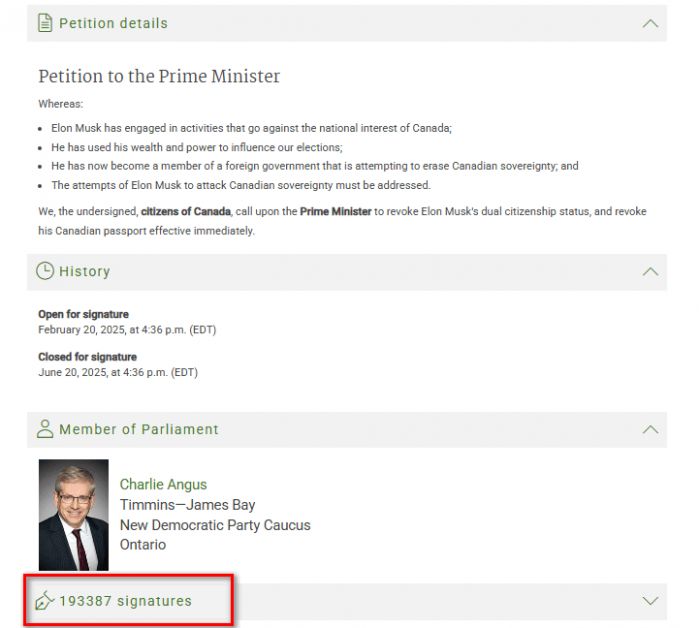Expand the signatures section chevron

(650, 601)
